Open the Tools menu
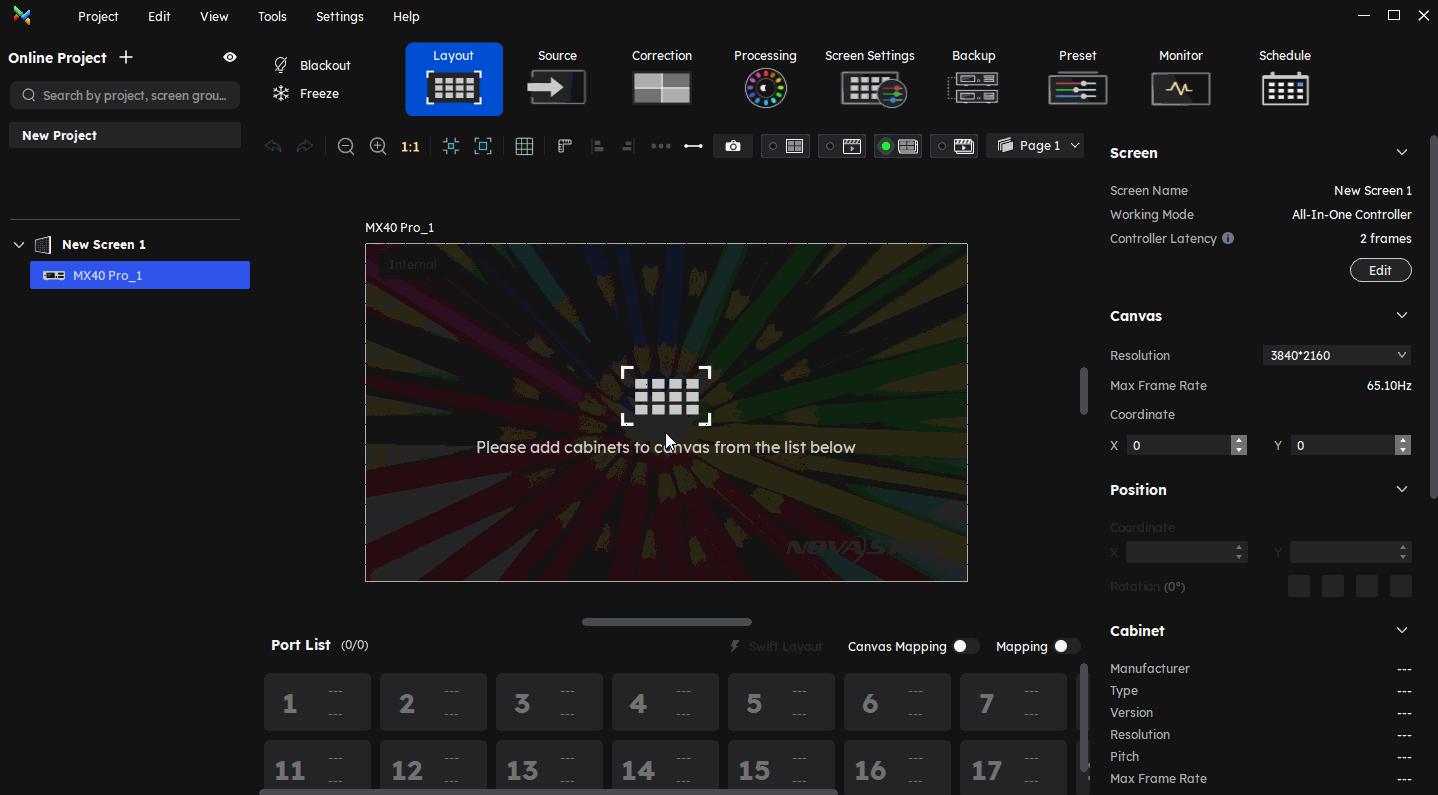The height and width of the screenshot is (795, 1438). point(272,16)
